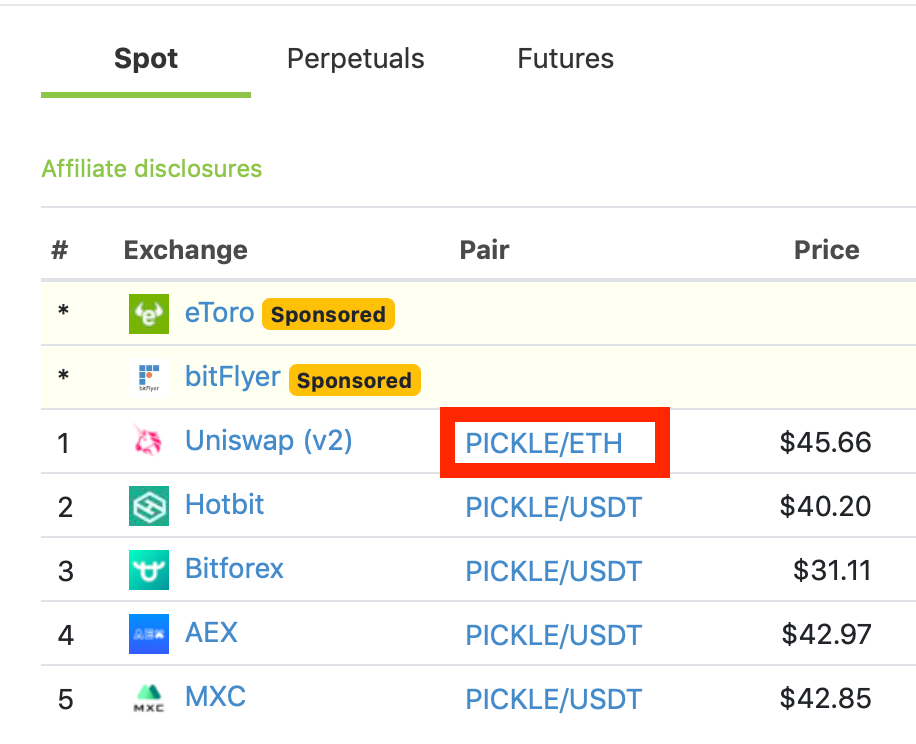
Task: Switch to the Perpetuals tab
Action: coord(356,59)
